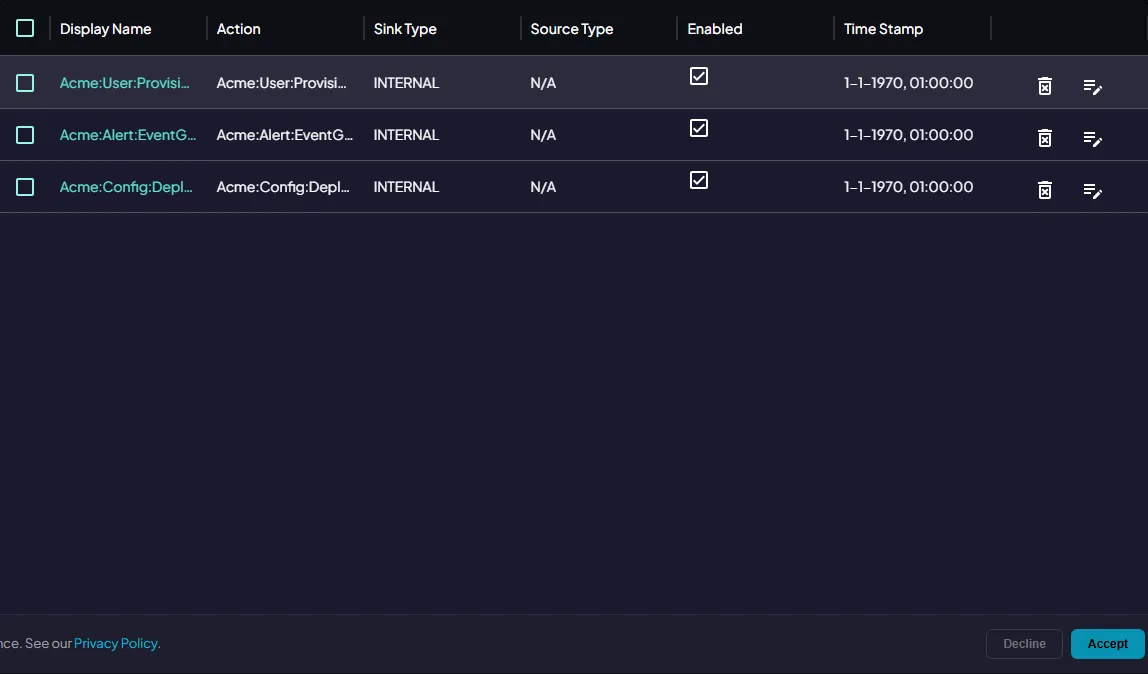1148x674 pixels.
Task: Click INTERNAL sink type in Acme:Alert row
Action: point(406,135)
